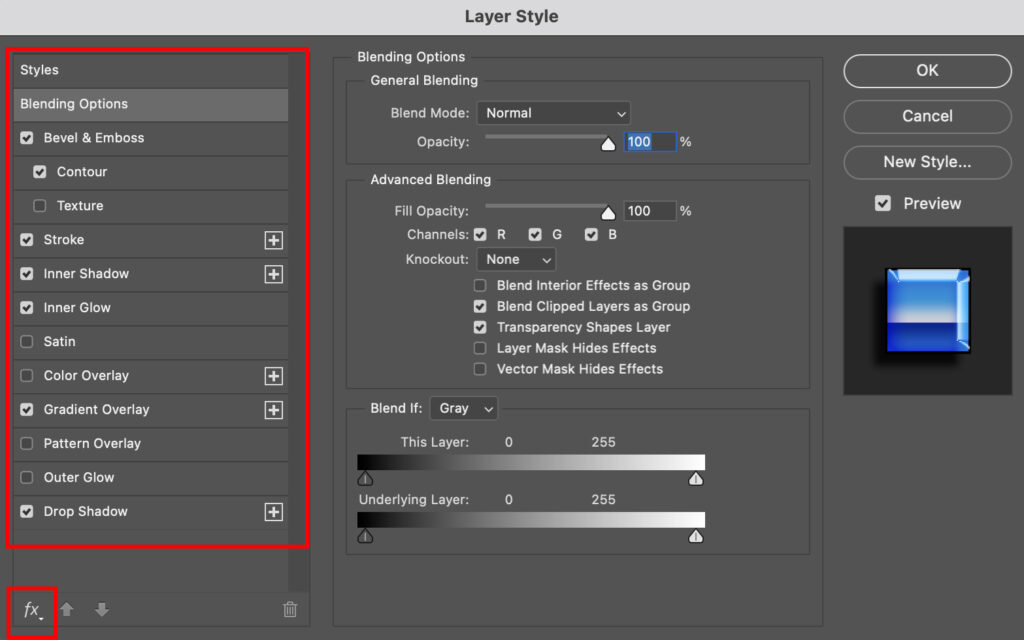Uncheck the Preview option
The height and width of the screenshot is (640, 1024).
click(882, 203)
